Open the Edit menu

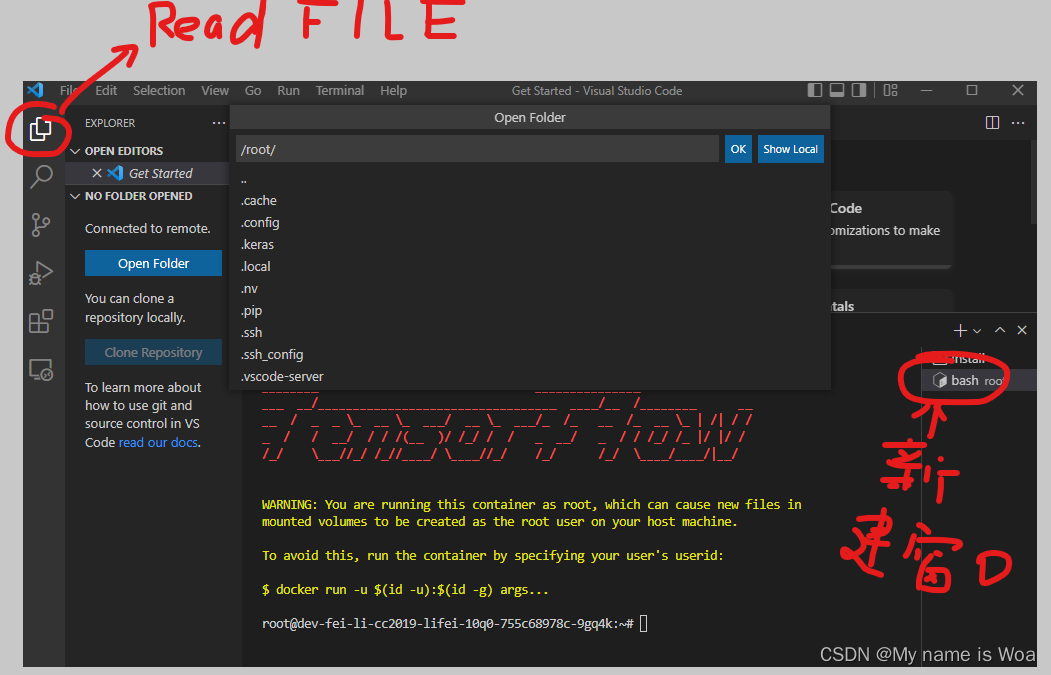point(106,90)
